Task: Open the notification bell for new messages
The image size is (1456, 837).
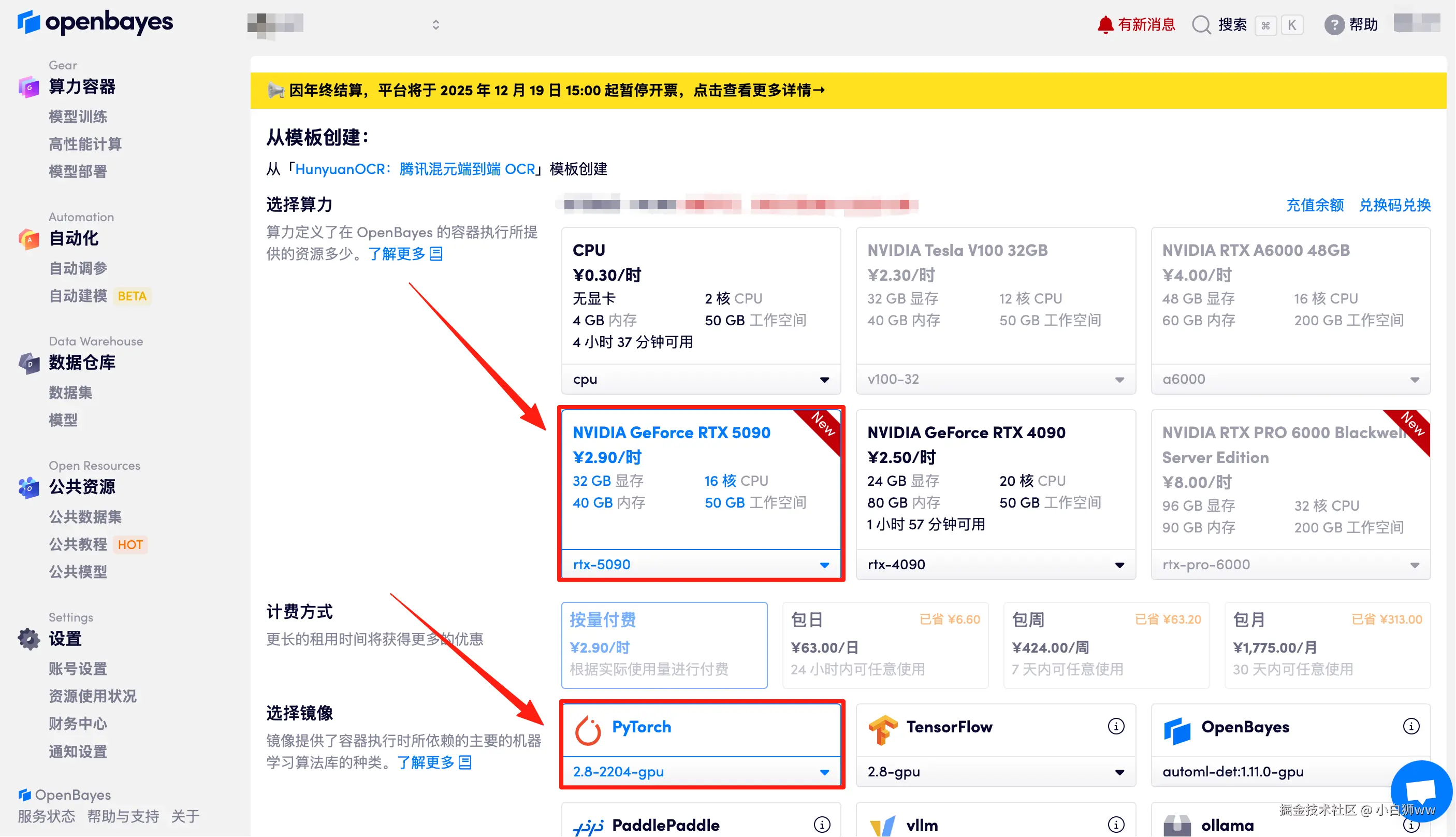Action: (x=1104, y=25)
